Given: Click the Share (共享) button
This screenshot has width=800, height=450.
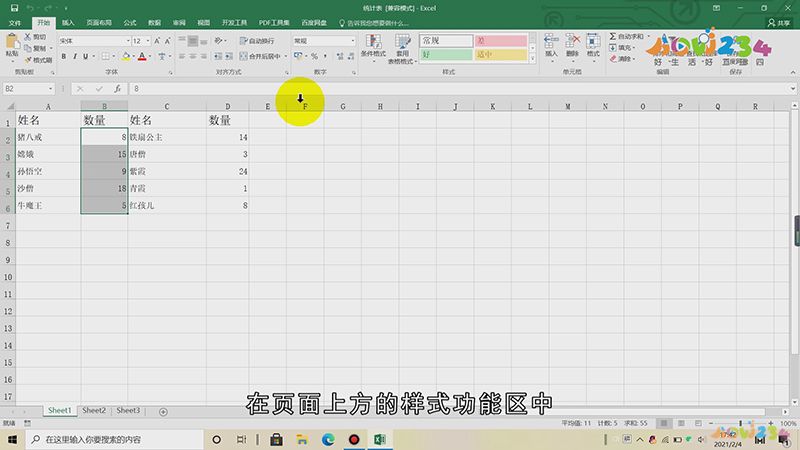Looking at the screenshot, I should coord(779,23).
